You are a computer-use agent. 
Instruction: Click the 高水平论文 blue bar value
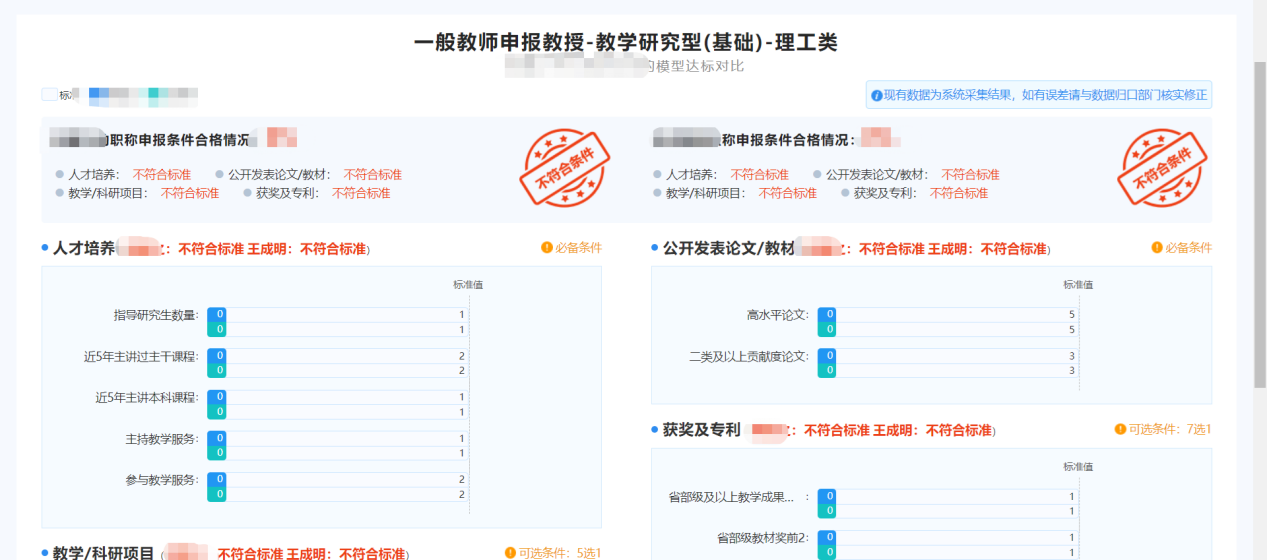tap(827, 314)
